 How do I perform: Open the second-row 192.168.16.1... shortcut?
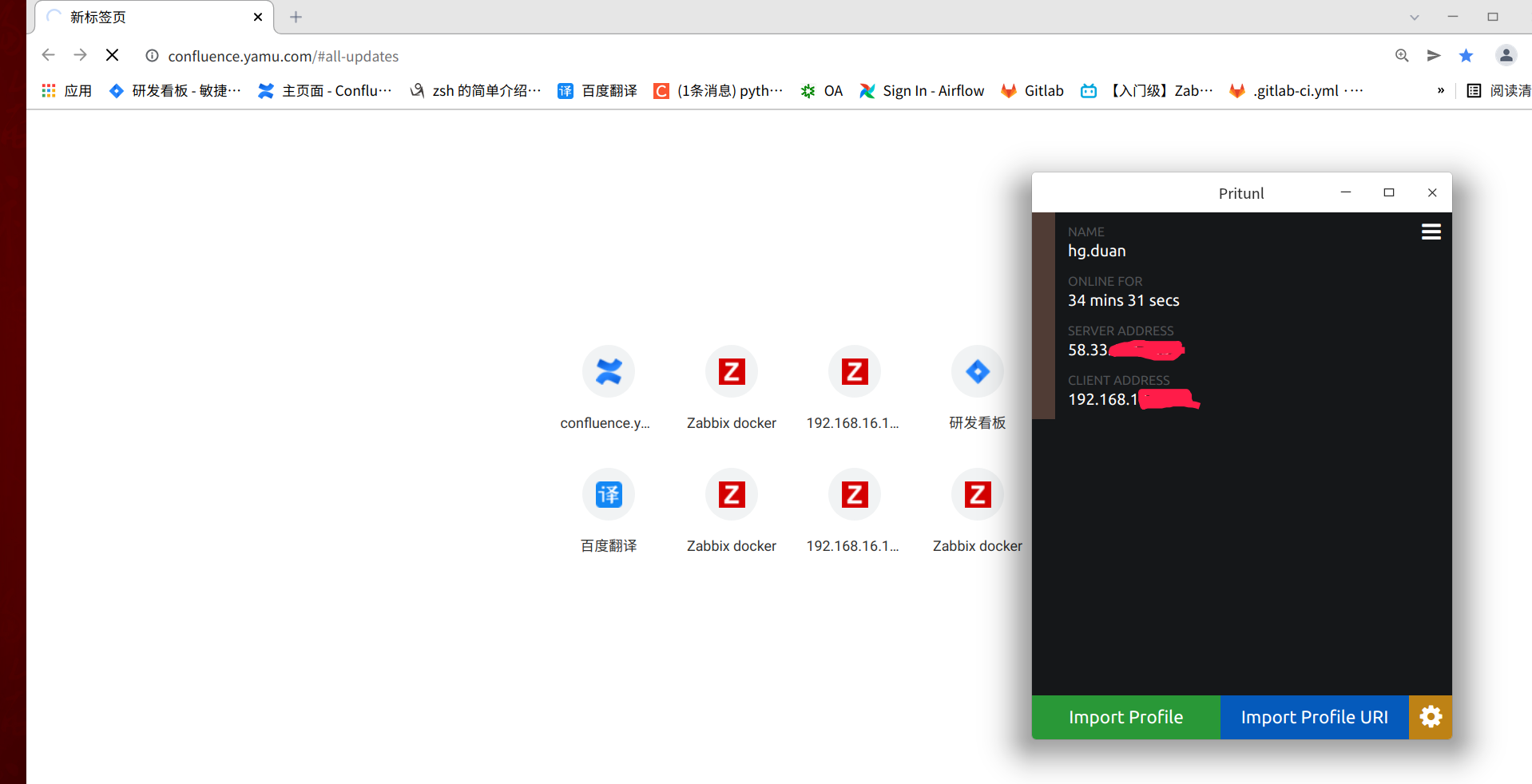coord(854,511)
